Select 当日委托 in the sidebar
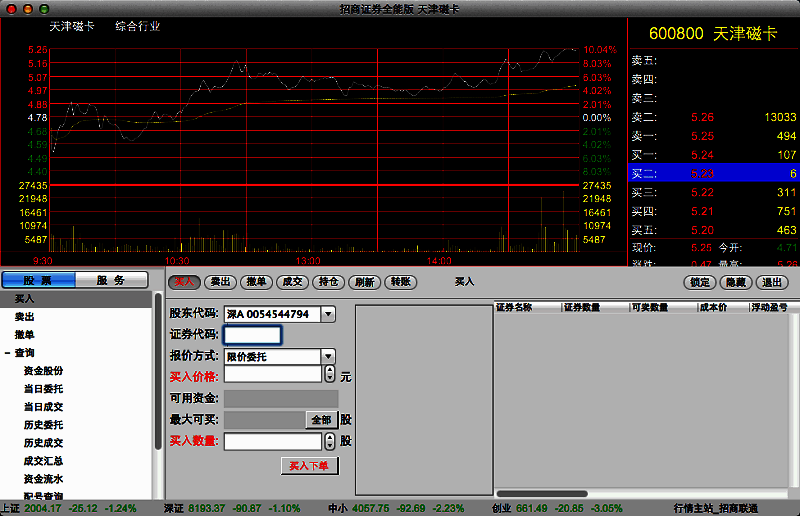Image resolution: width=800 pixels, height=516 pixels. pyautogui.click(x=43, y=389)
